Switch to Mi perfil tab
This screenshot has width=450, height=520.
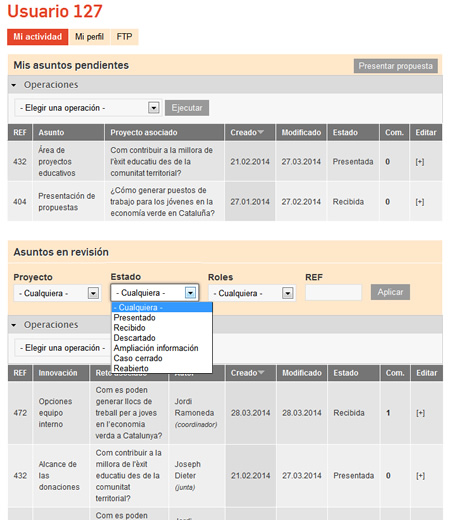click(89, 37)
